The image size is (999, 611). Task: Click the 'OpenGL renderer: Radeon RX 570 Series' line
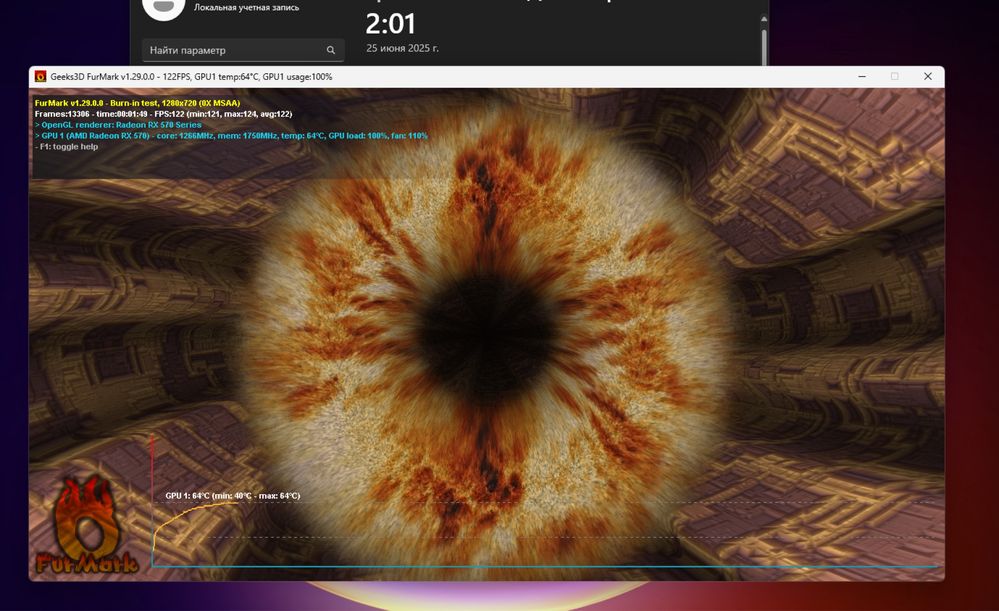tap(118, 125)
